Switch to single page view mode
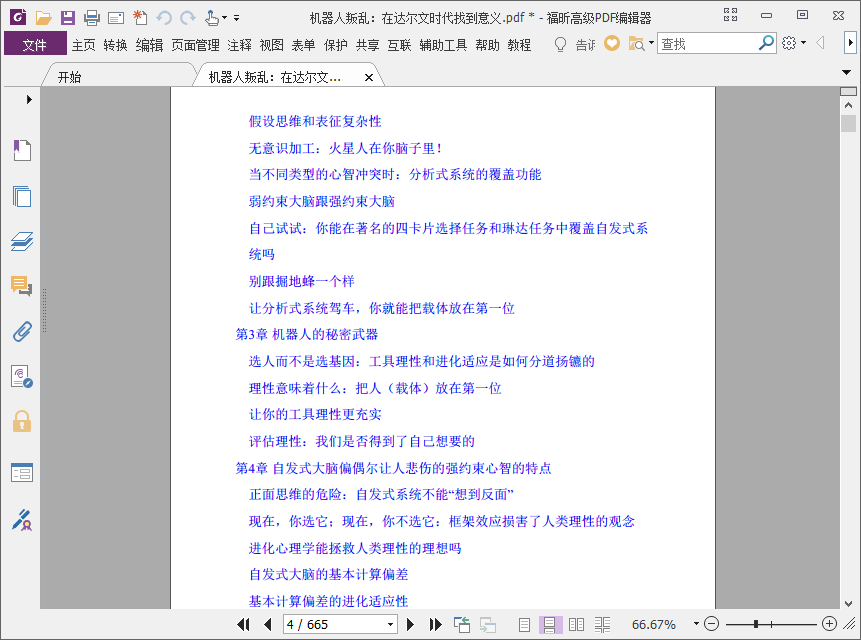The height and width of the screenshot is (640, 861). pyautogui.click(x=524, y=625)
